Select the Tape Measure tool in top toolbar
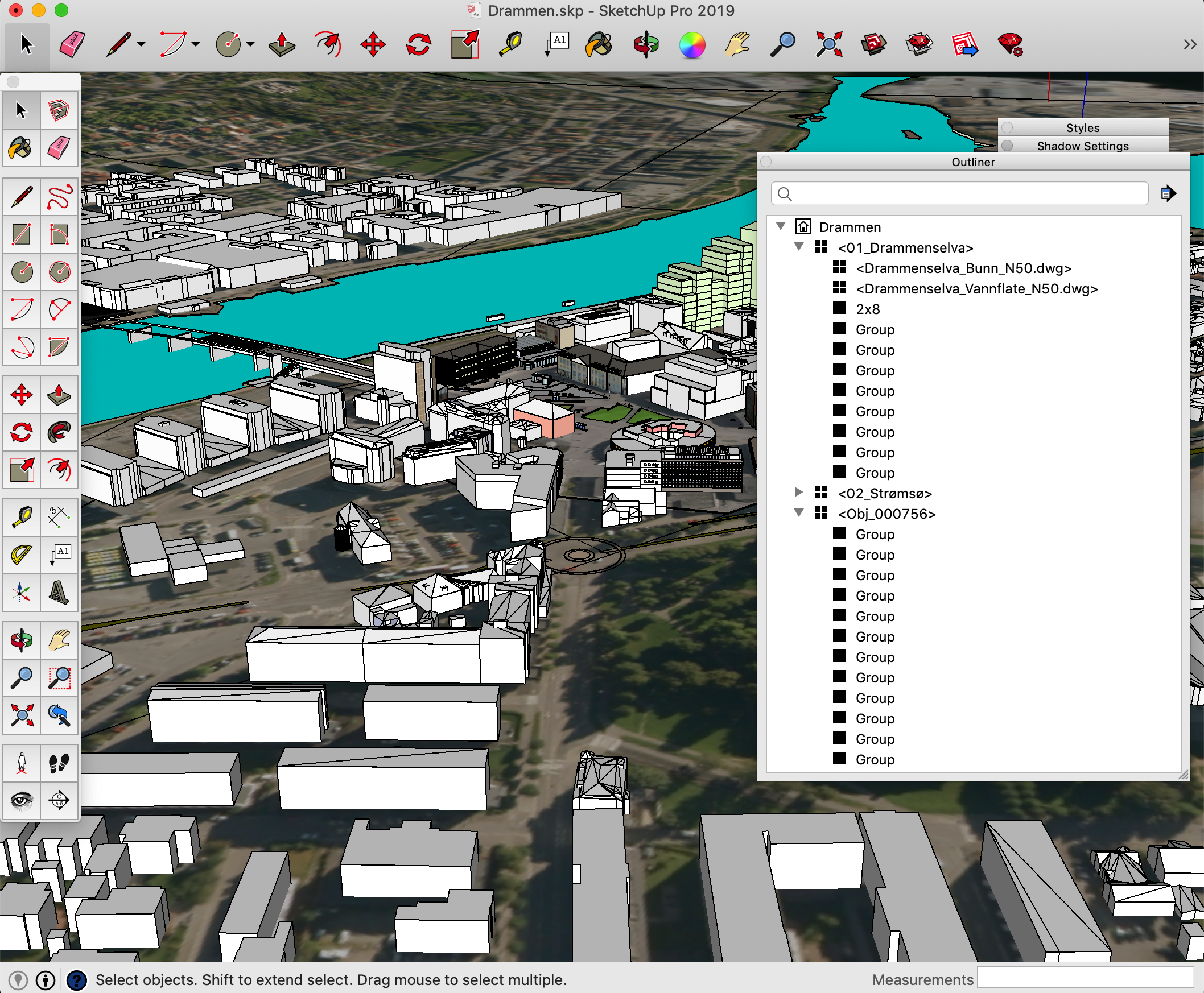This screenshot has height=993, width=1204. tap(510, 44)
